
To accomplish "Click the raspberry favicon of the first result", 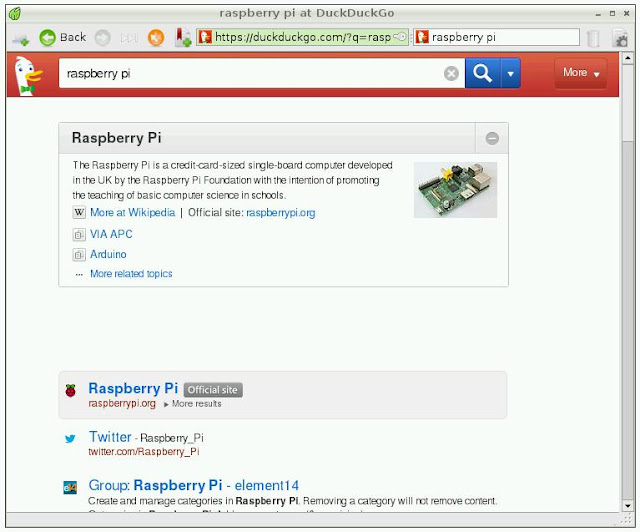I will point(71,391).
